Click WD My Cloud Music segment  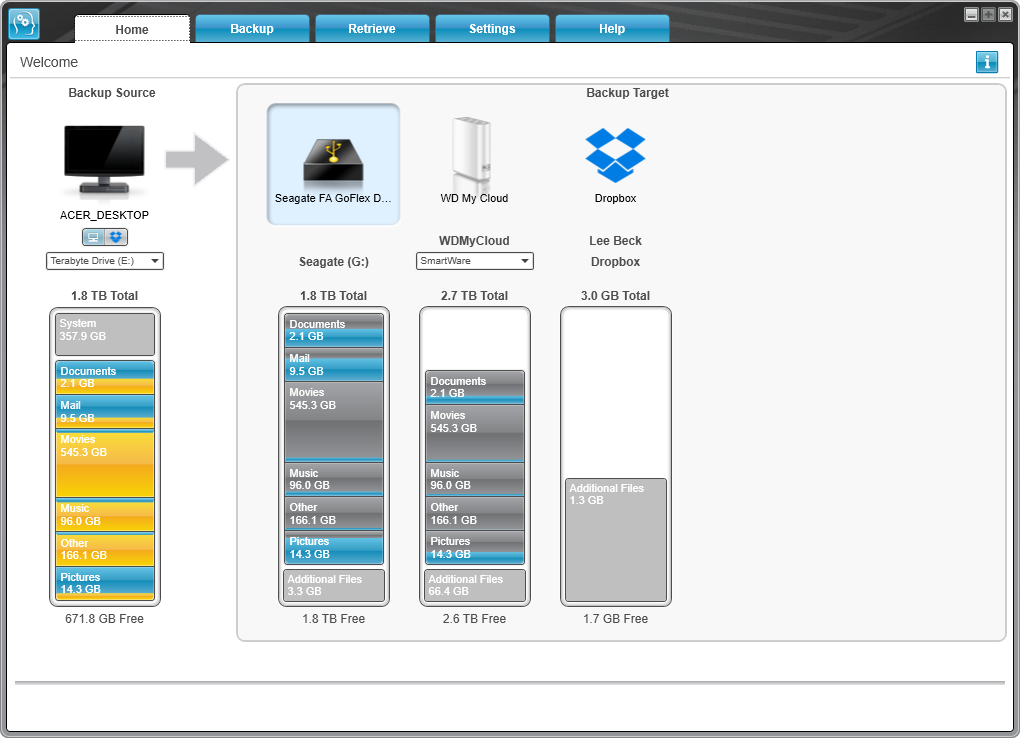pos(475,479)
